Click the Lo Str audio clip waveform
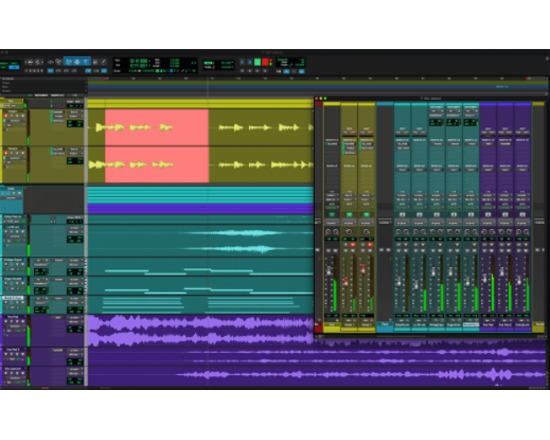The width and height of the screenshot is (550, 440). 200,241
